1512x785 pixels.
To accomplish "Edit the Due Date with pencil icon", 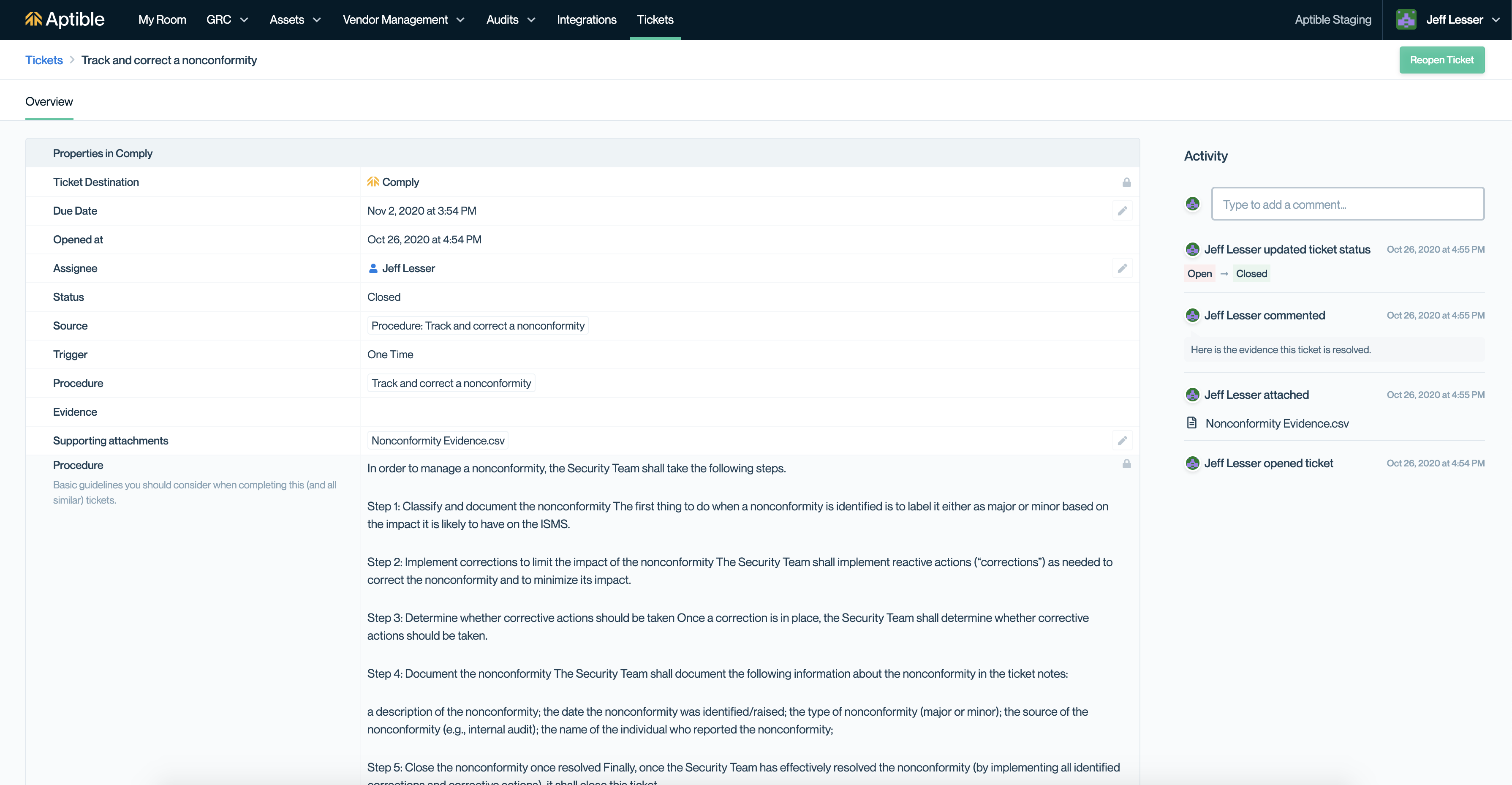I will point(1122,211).
